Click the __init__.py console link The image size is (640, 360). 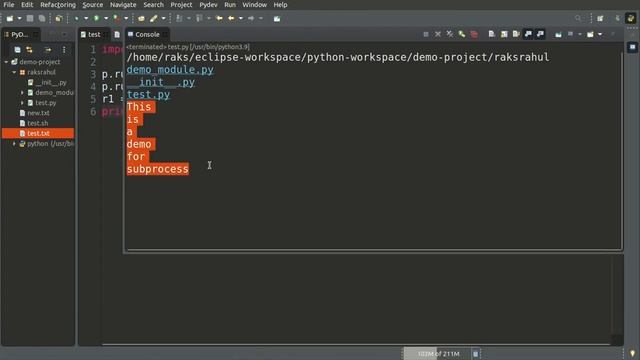pyautogui.click(x=161, y=82)
